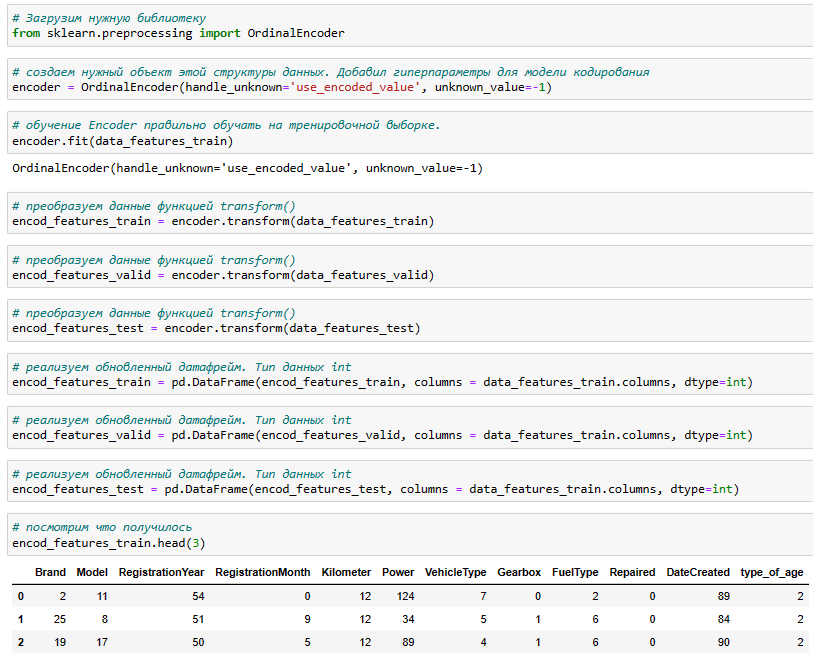The height and width of the screenshot is (659, 813).
Task: Click the encod_features_valid transform cell
Action: click(x=410, y=267)
